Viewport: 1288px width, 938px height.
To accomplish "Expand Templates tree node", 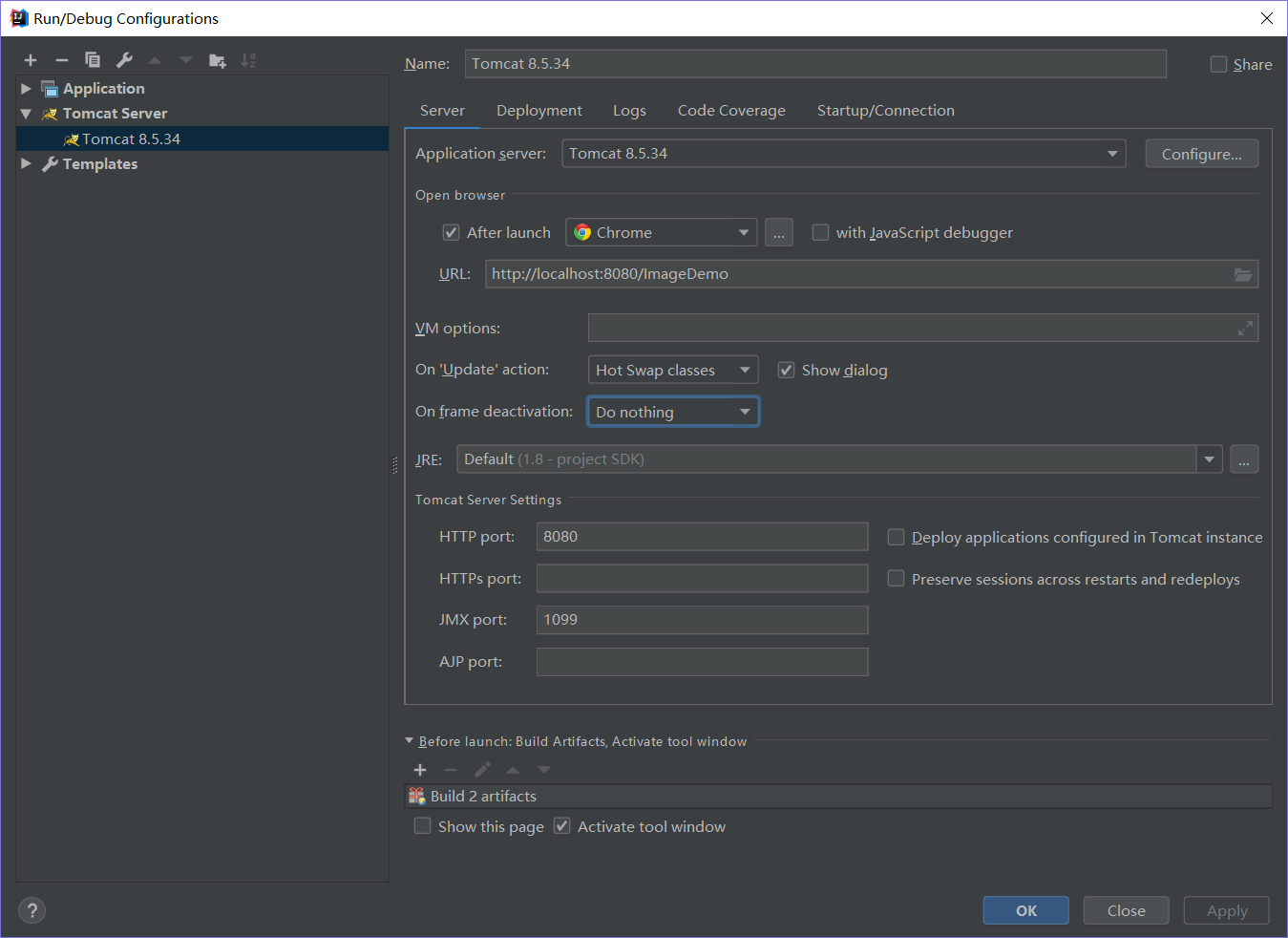I will (26, 164).
